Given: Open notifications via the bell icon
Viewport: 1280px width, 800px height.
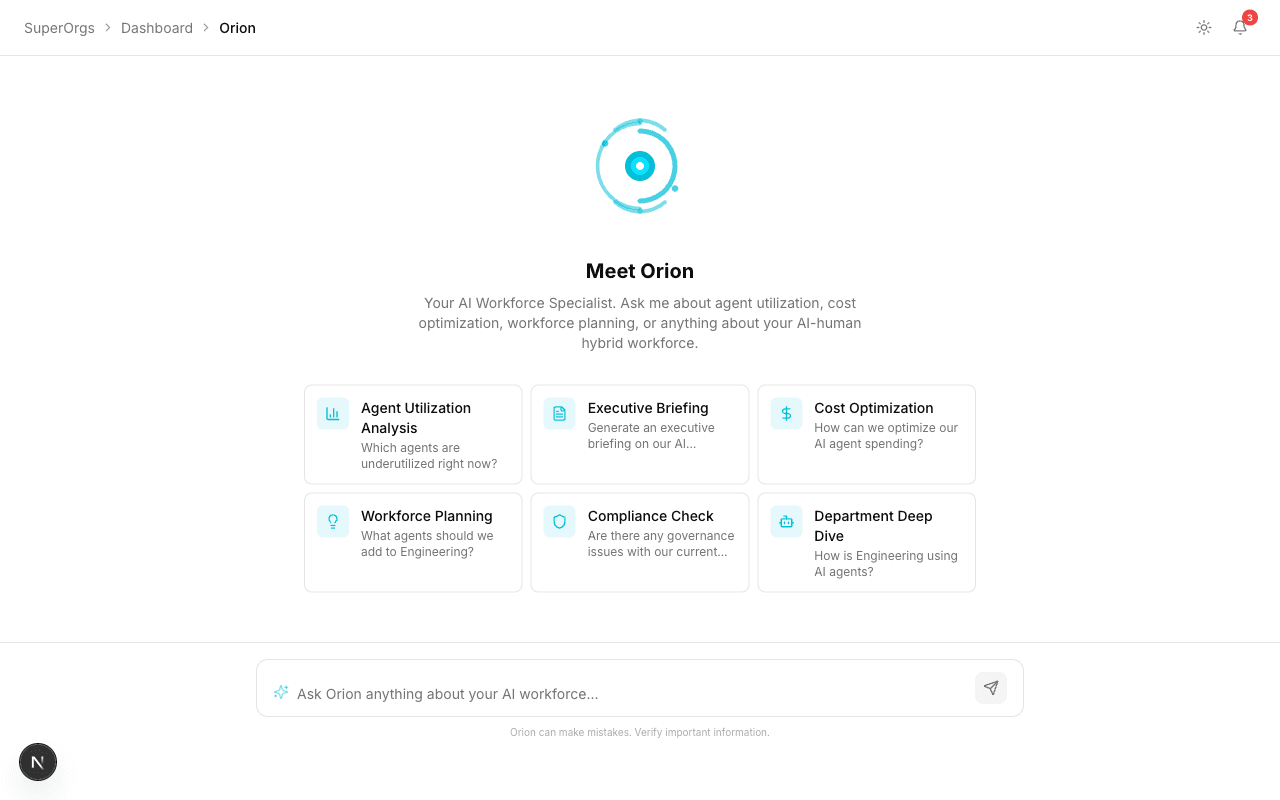Looking at the screenshot, I should pos(1240,27).
